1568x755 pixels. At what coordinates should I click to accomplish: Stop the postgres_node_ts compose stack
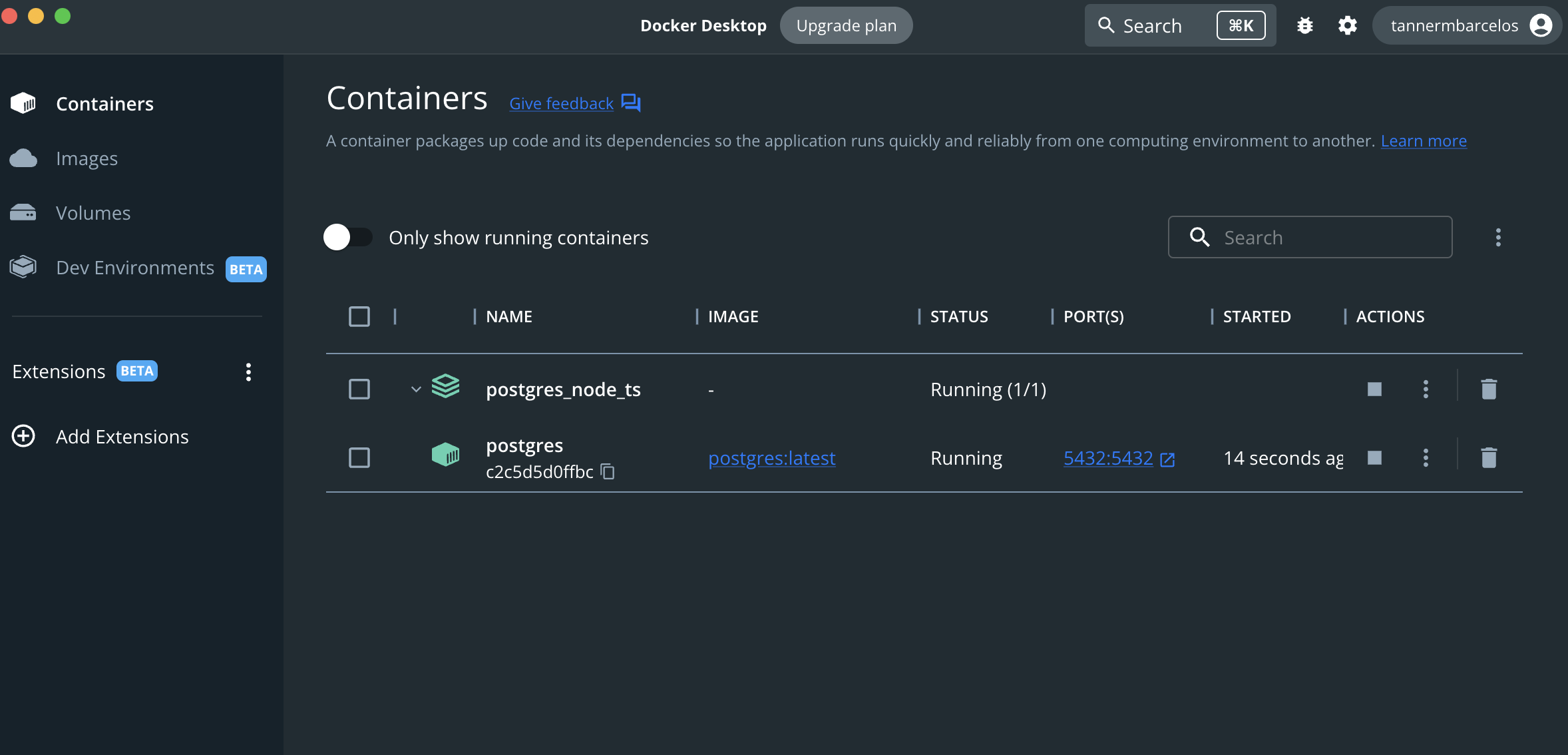click(x=1374, y=389)
